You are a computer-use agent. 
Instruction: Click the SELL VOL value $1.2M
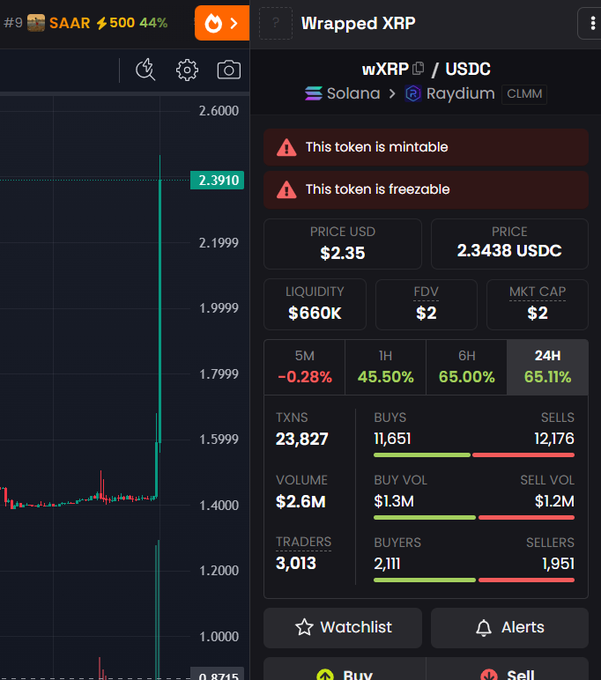tap(554, 501)
